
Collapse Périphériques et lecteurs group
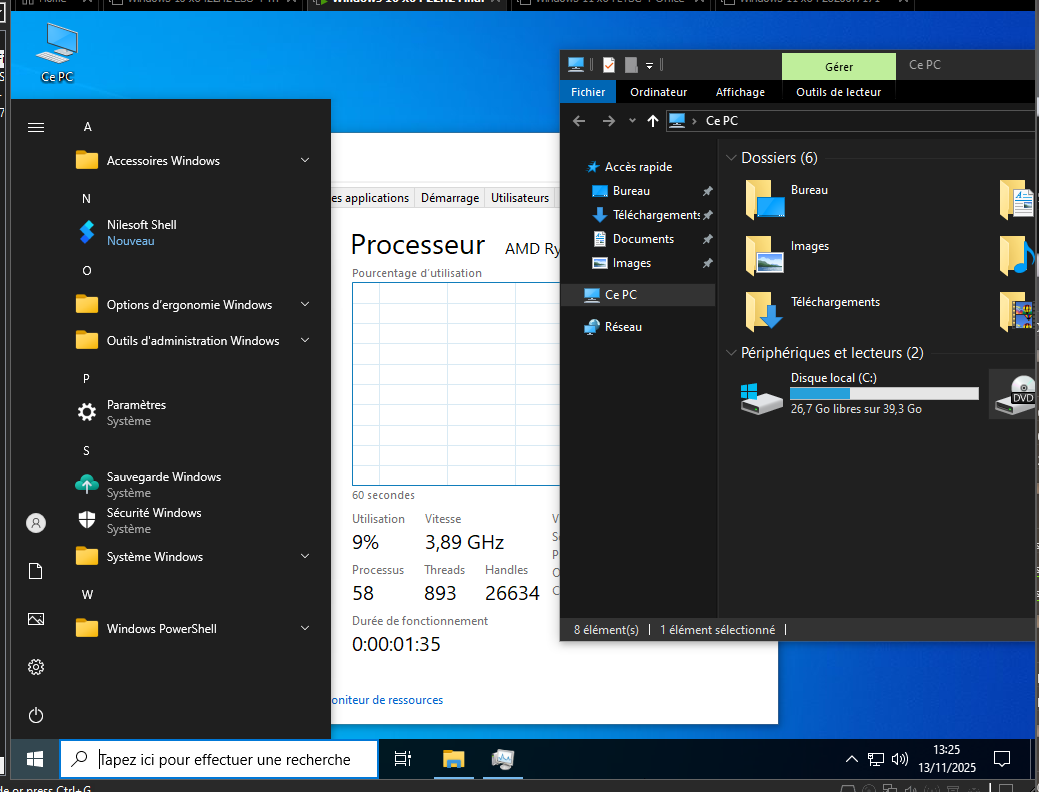pyautogui.click(x=731, y=353)
